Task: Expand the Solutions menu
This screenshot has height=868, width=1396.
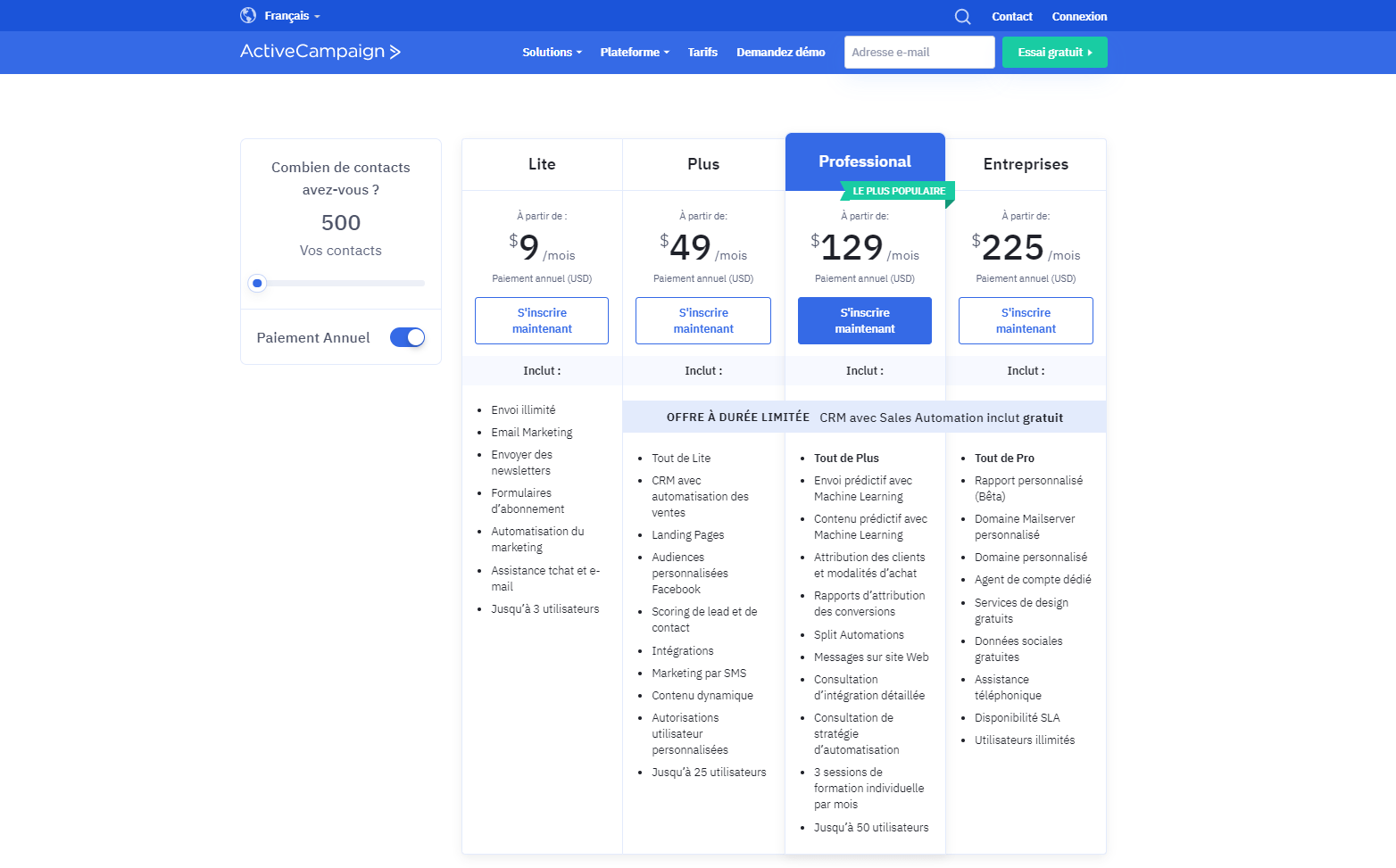Action: pos(552,53)
